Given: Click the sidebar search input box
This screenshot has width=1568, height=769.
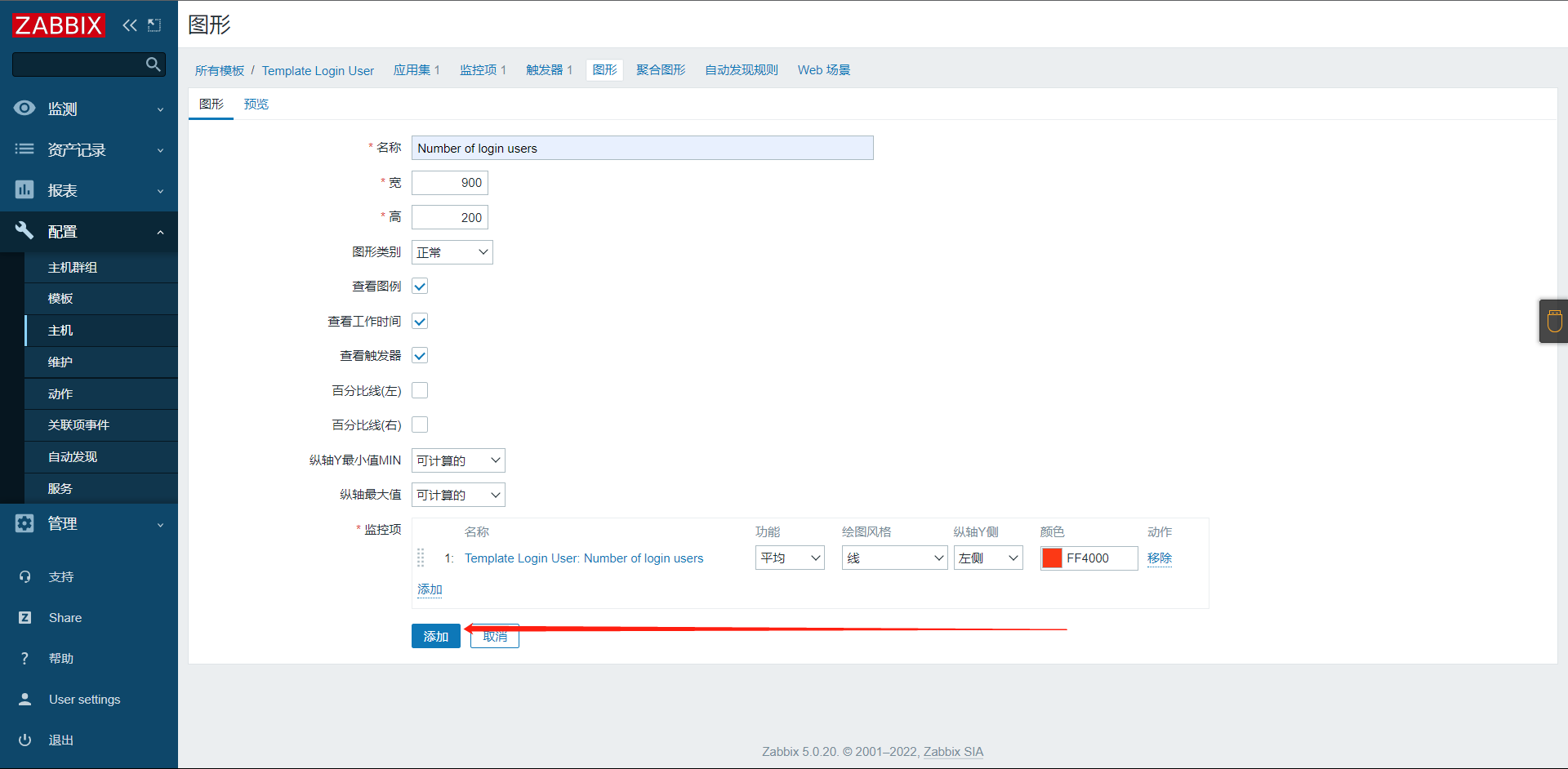Looking at the screenshot, I should coord(88,64).
